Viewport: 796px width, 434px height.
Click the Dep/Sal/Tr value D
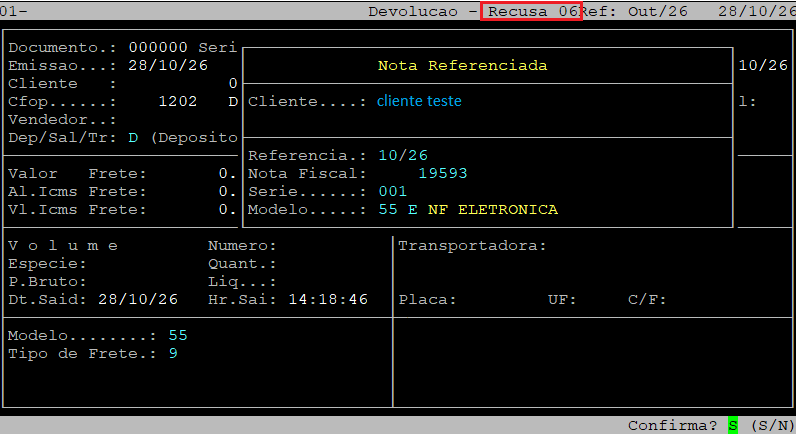point(133,138)
